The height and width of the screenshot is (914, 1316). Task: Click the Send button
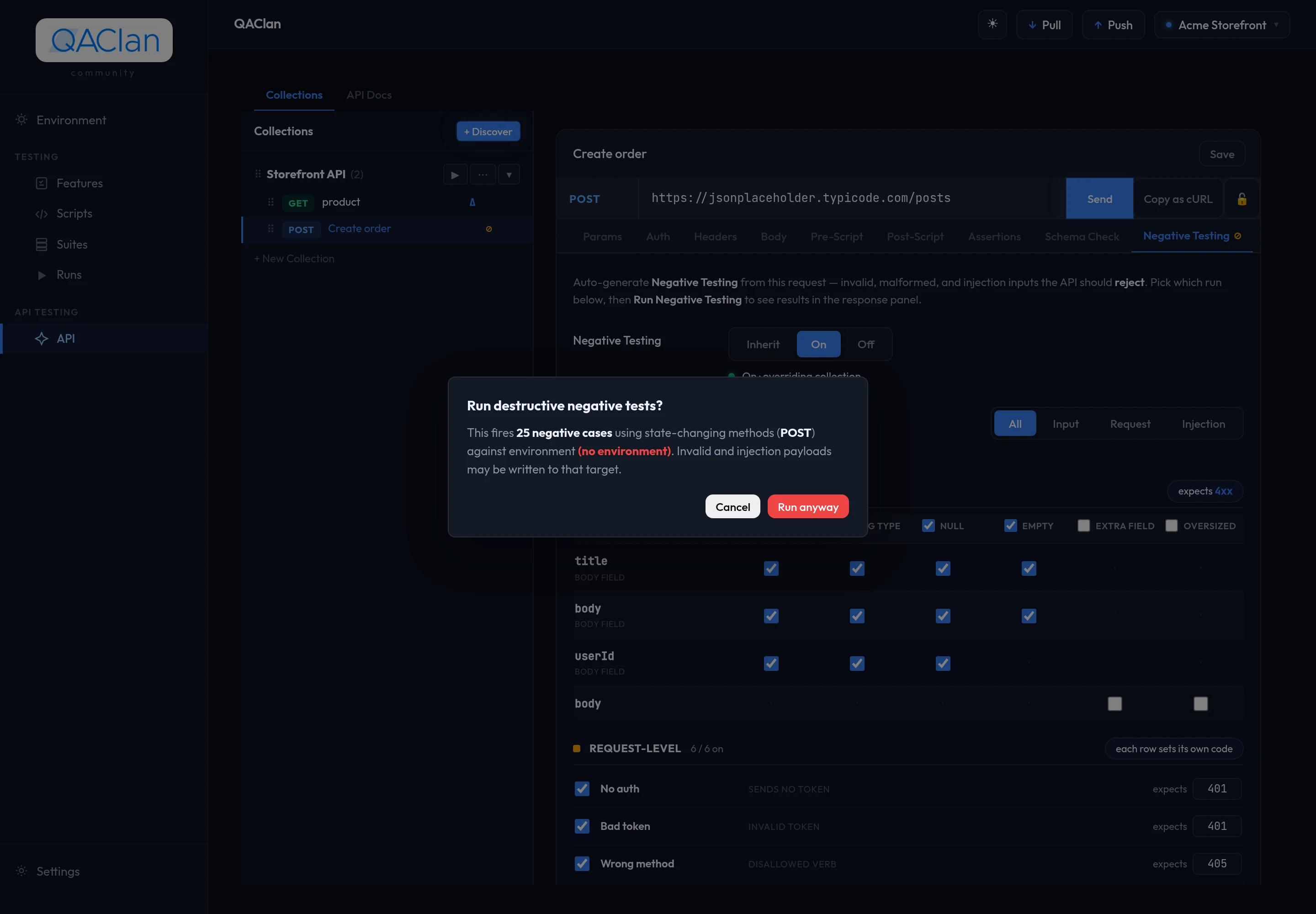coord(1099,199)
